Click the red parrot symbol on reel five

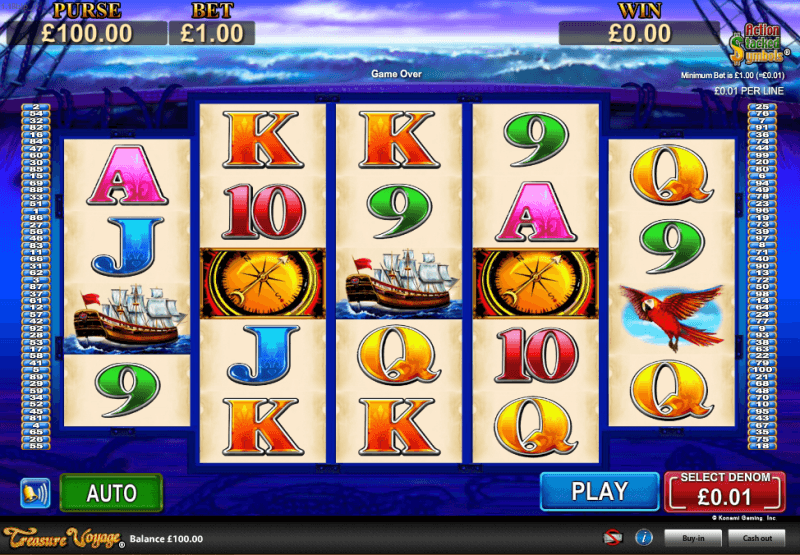click(x=671, y=317)
